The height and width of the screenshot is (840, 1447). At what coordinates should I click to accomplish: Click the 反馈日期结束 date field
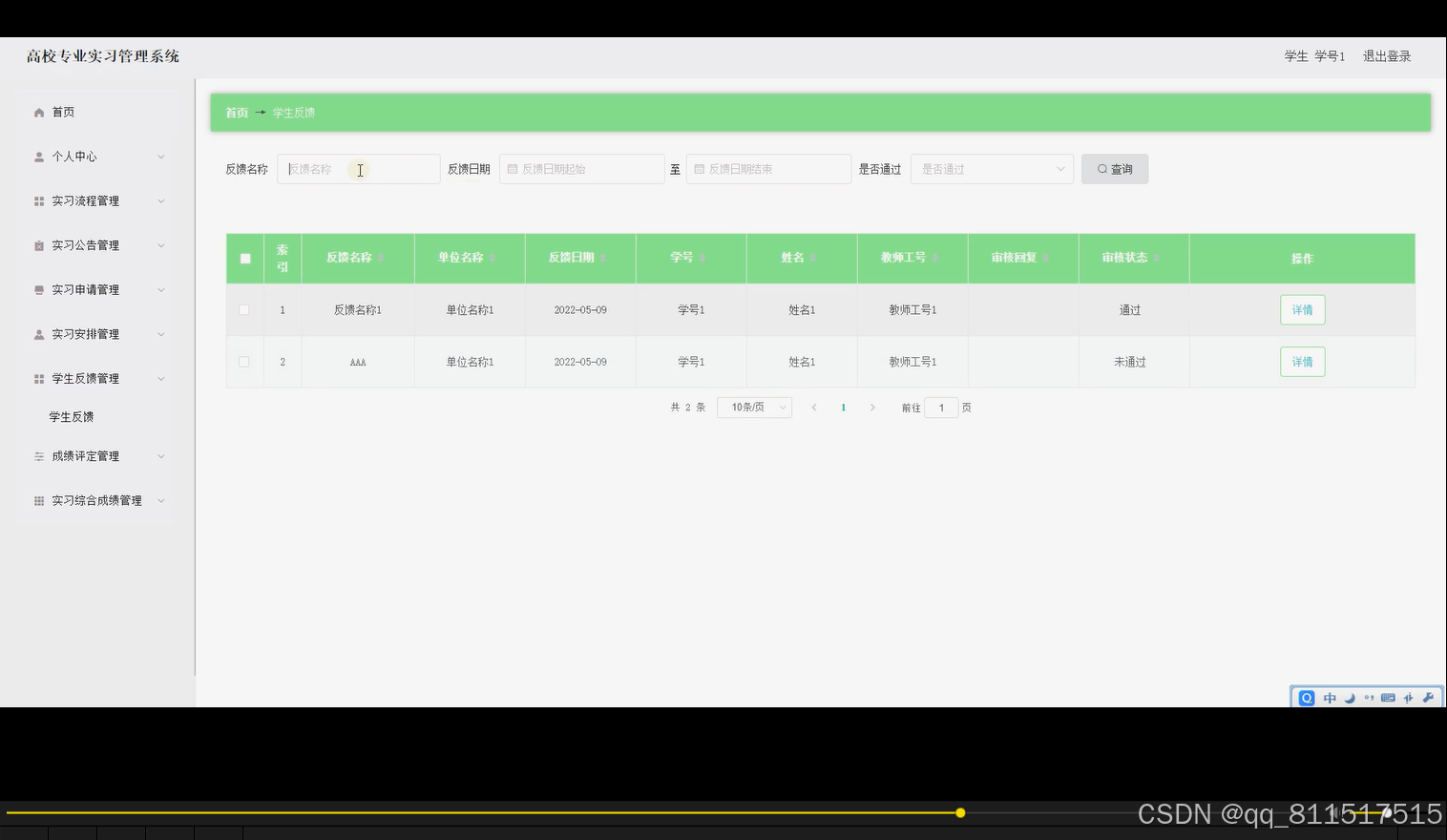coord(768,169)
